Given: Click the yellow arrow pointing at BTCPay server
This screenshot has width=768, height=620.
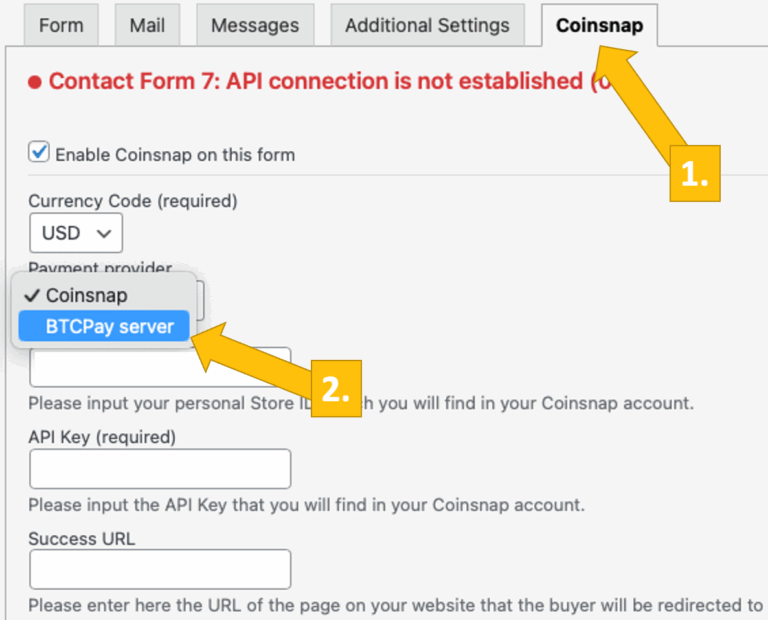Looking at the screenshot, I should pos(260,355).
